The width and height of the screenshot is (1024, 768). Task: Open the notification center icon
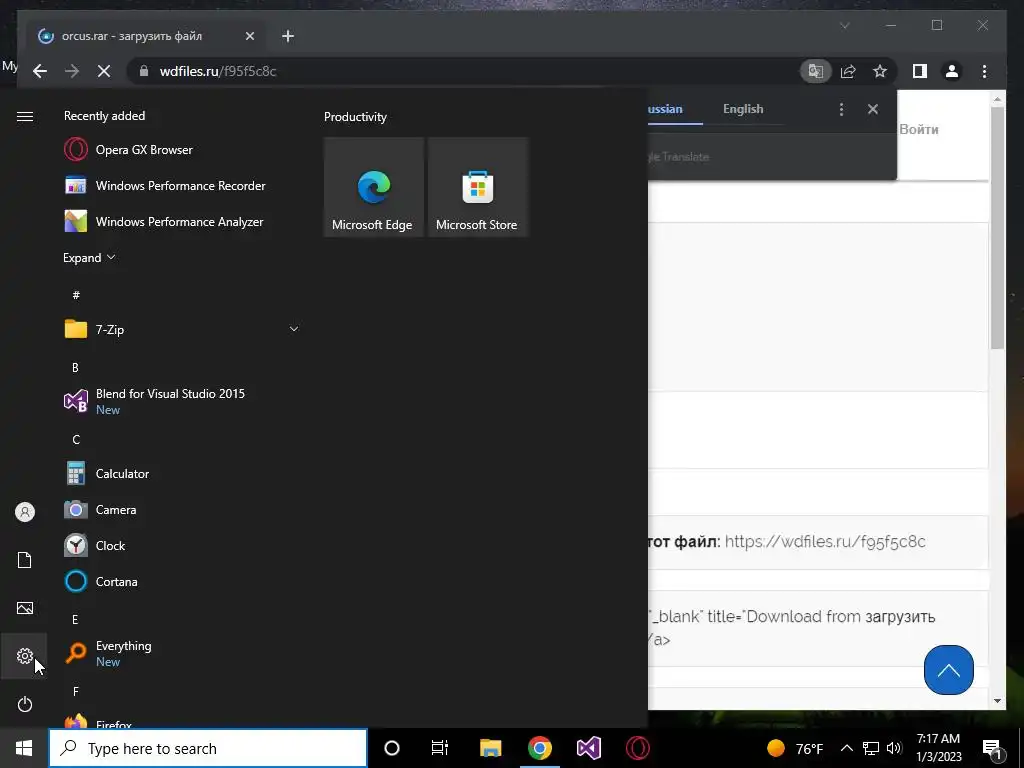point(993,749)
